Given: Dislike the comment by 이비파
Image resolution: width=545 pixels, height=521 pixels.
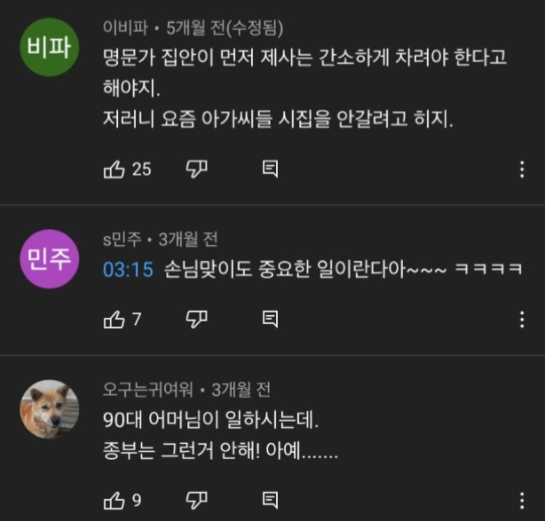Looking at the screenshot, I should pos(197,169).
